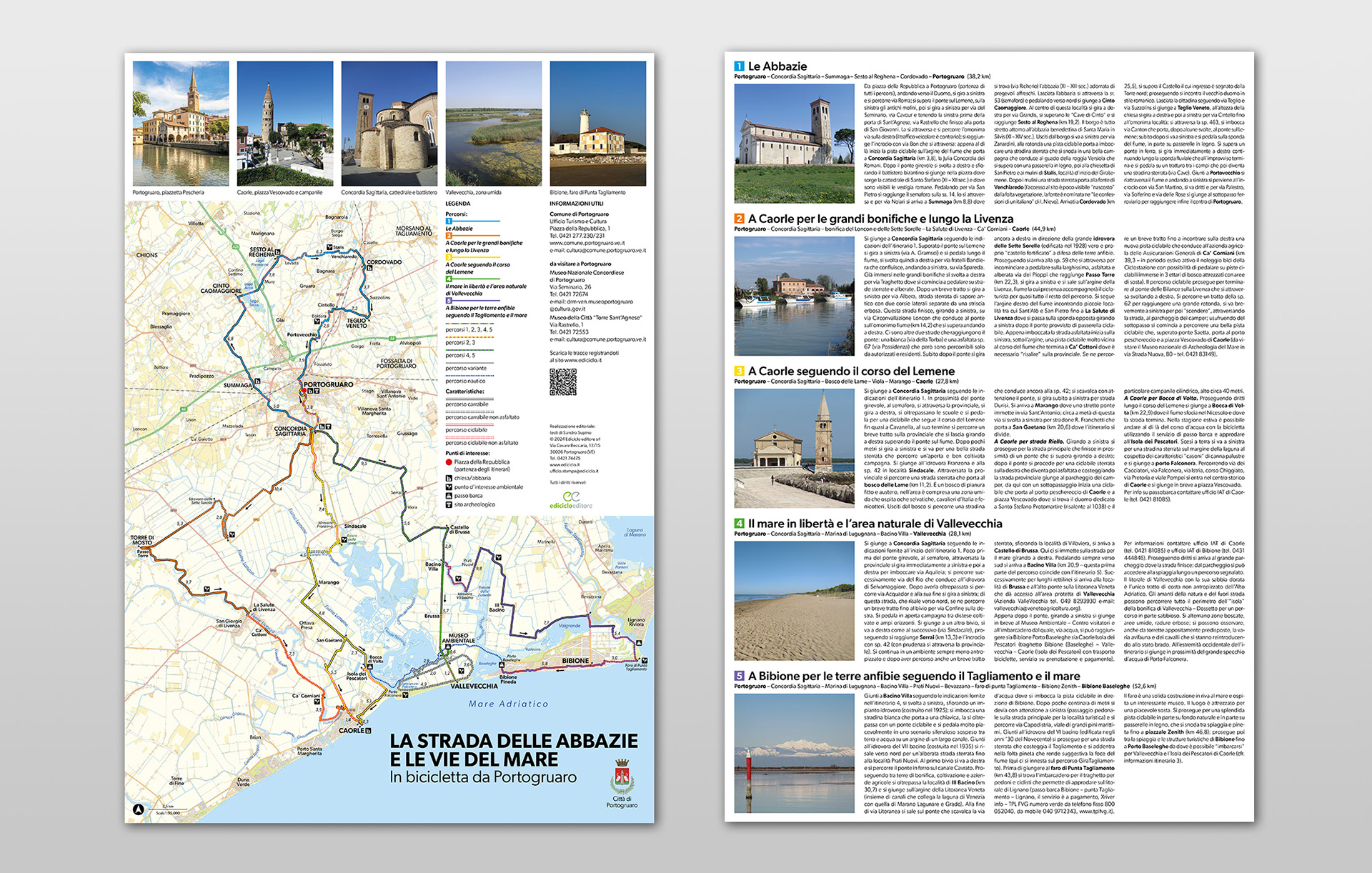
Task: Click the sandy beach photo in section 4
Action: click(795, 601)
